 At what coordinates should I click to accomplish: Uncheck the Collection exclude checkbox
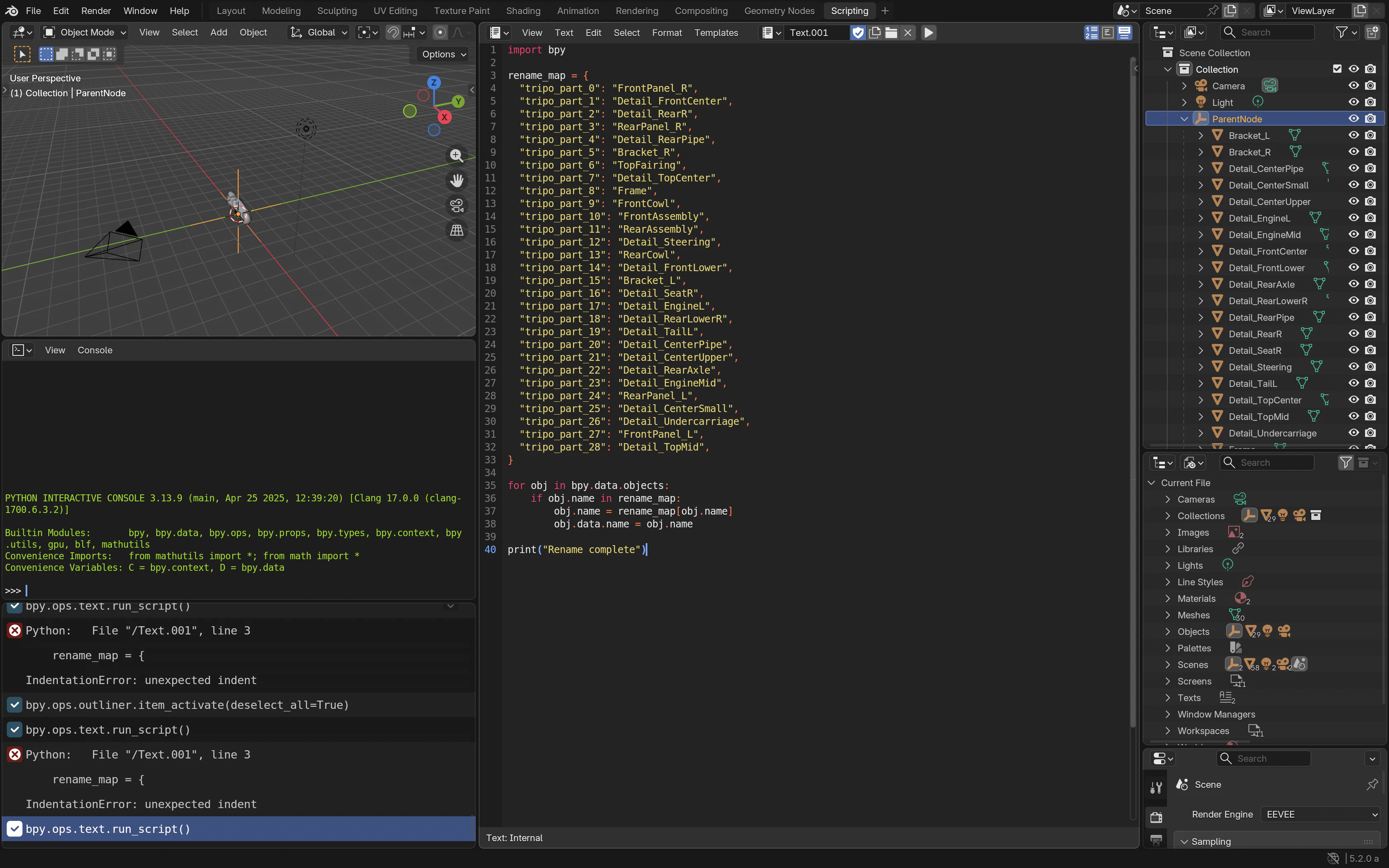[x=1337, y=69]
